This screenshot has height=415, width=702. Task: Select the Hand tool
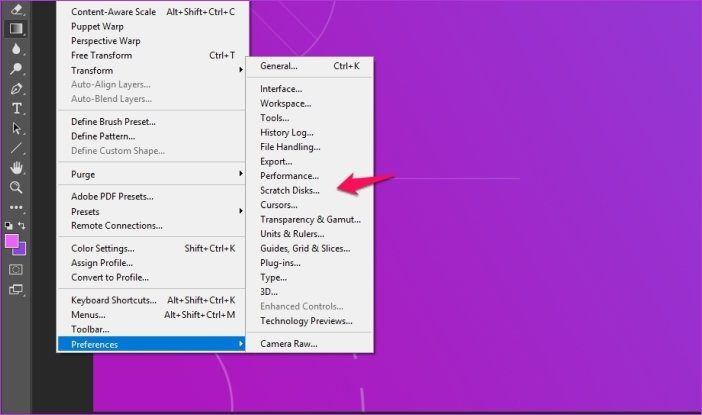click(x=17, y=168)
